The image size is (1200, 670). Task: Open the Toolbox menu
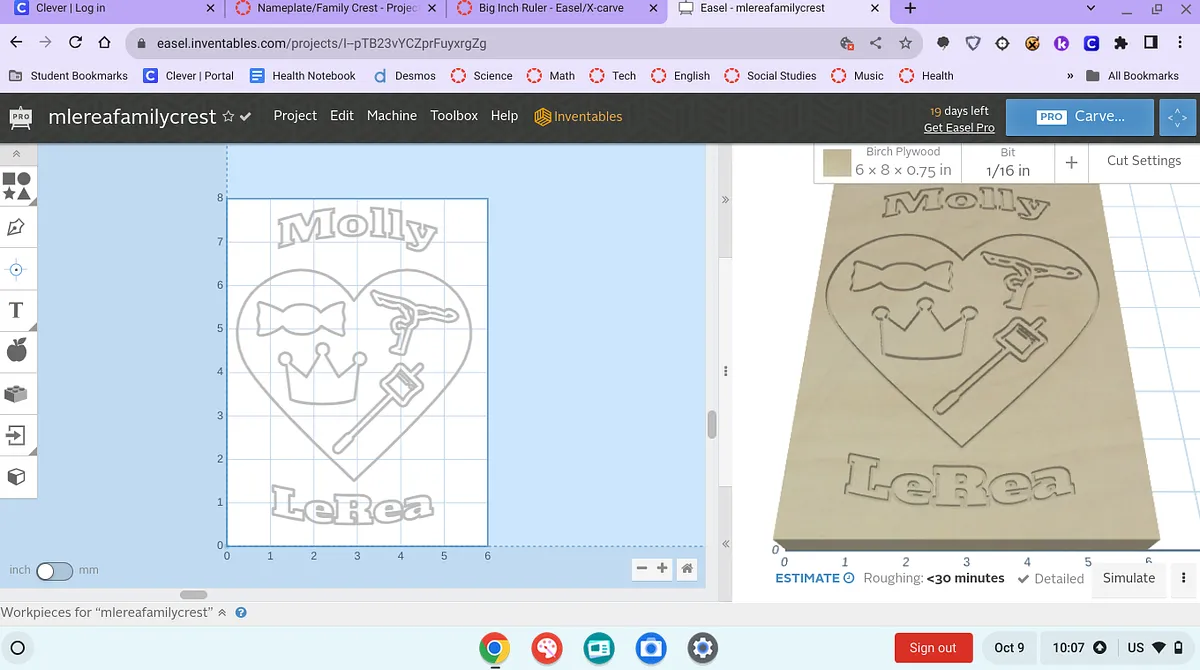(x=454, y=116)
